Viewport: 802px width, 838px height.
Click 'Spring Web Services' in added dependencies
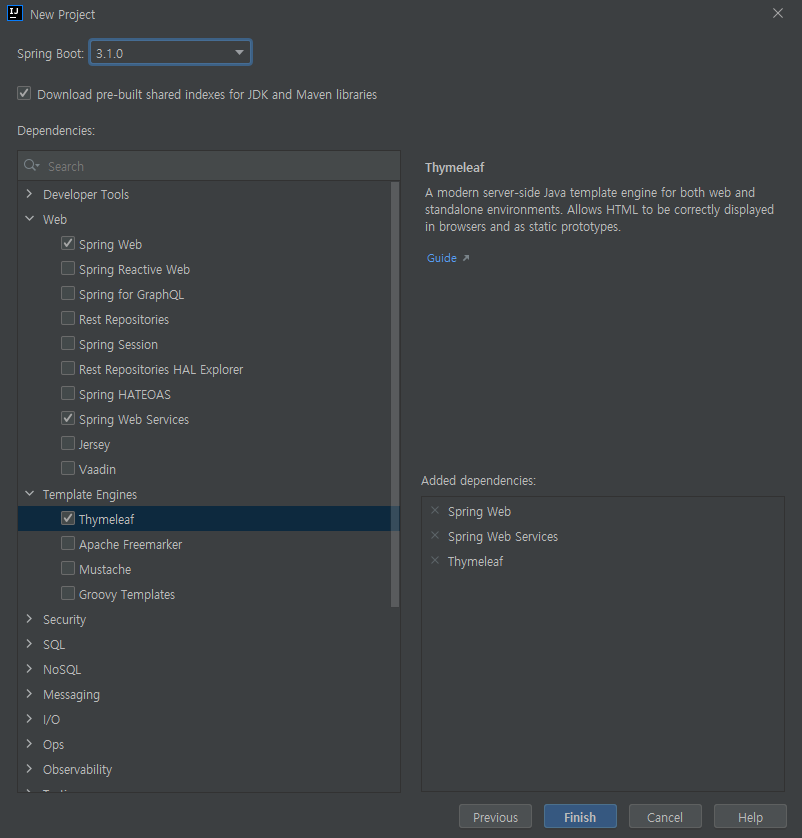click(x=503, y=537)
